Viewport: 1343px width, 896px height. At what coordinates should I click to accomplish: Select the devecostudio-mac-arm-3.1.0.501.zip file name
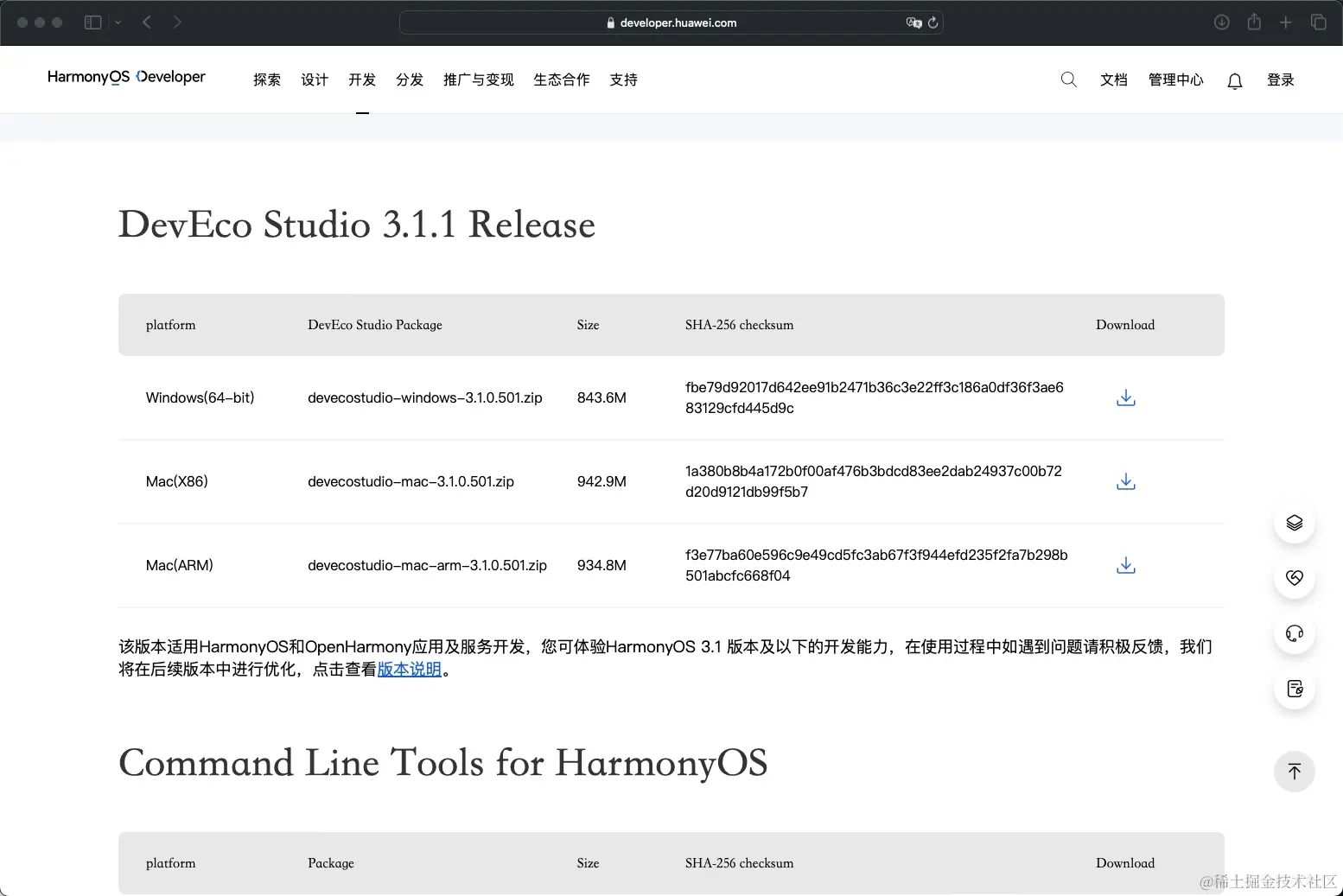click(x=427, y=565)
